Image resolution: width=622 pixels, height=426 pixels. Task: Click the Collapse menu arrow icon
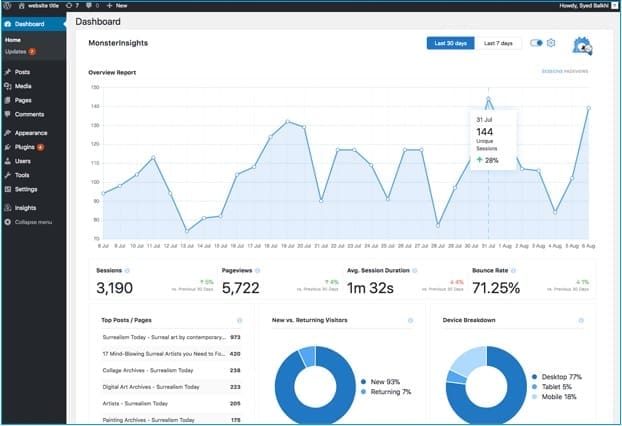pos(8,222)
